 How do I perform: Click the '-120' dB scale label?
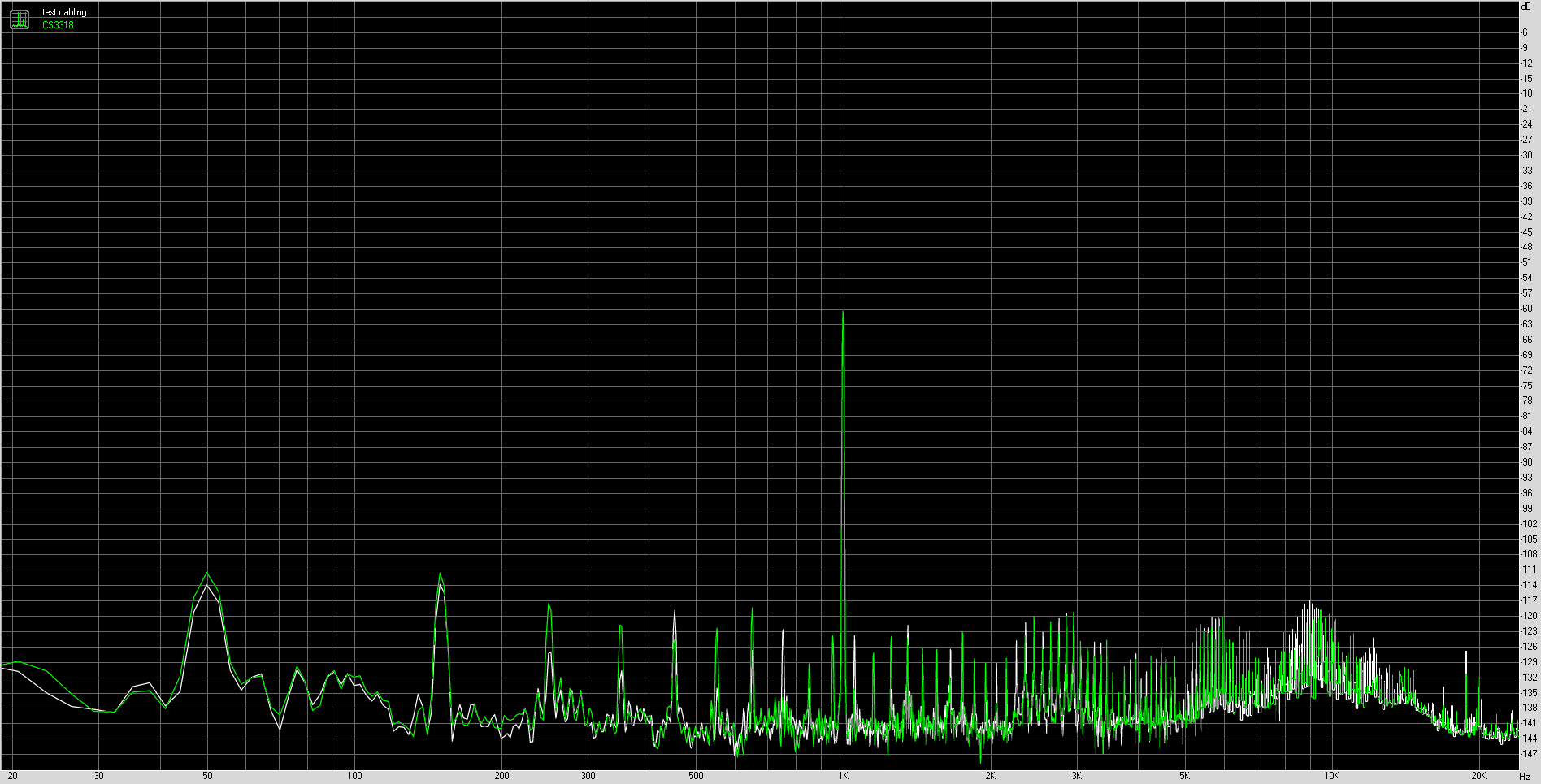tap(1529, 616)
